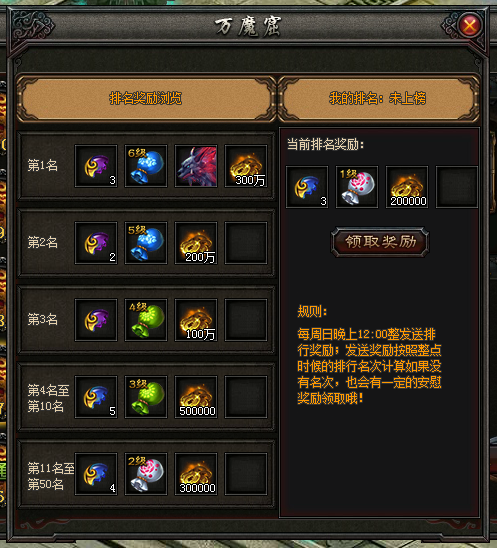The width and height of the screenshot is (497, 548).
Task: Select the 6级 blue pouch reward icon
Action: 146,166
